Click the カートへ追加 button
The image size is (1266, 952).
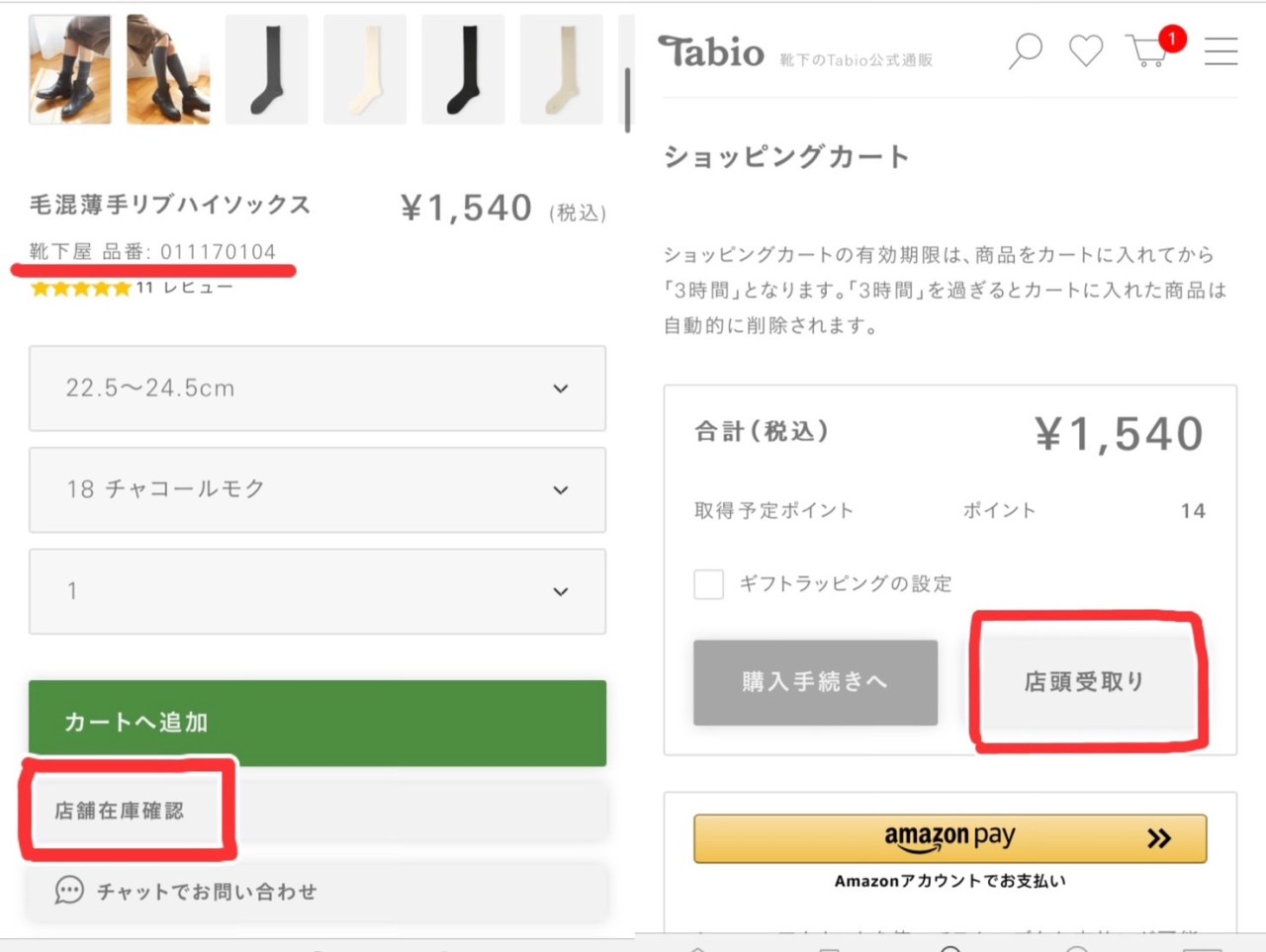point(316,723)
